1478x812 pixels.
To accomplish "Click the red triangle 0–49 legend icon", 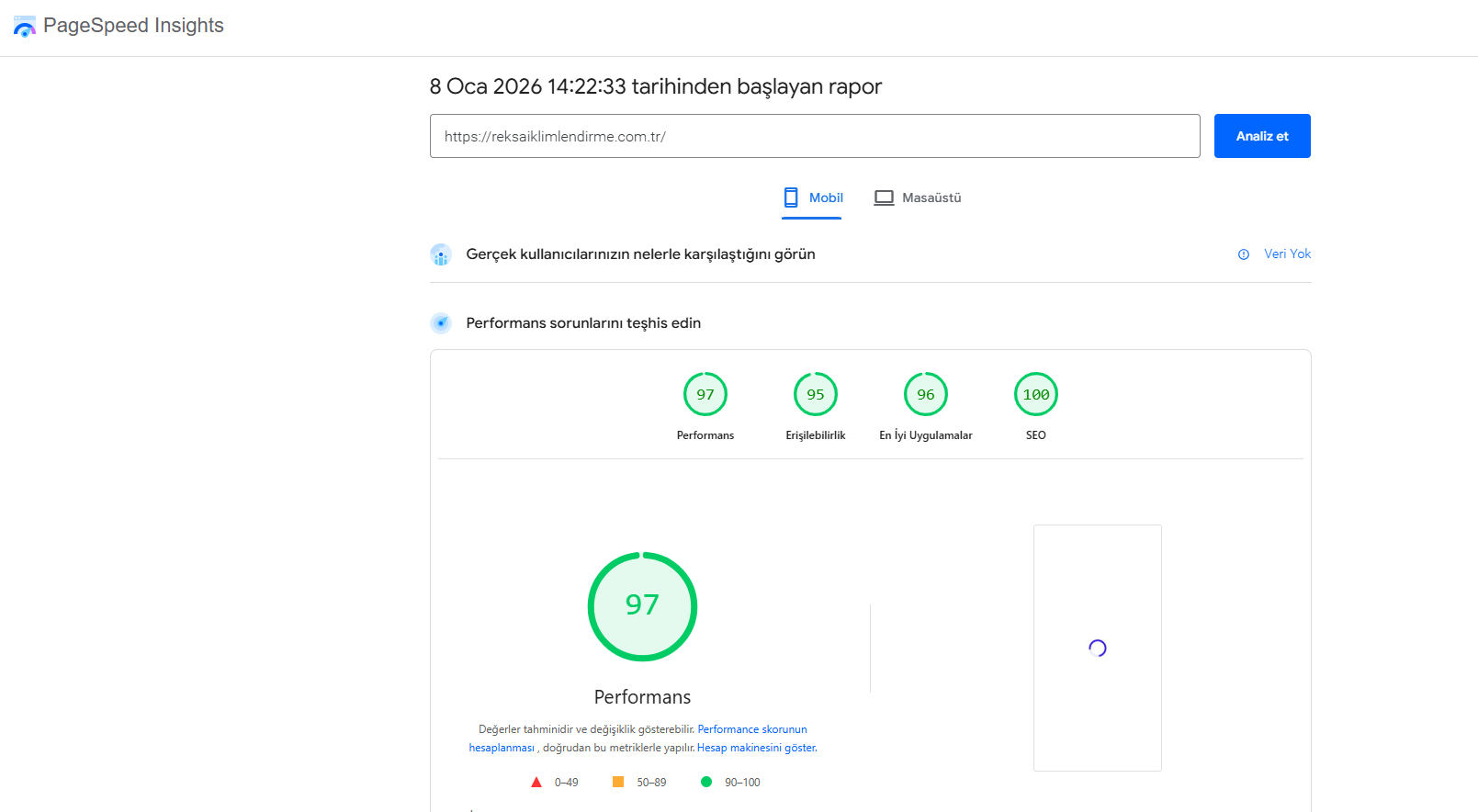I will pos(536,783).
